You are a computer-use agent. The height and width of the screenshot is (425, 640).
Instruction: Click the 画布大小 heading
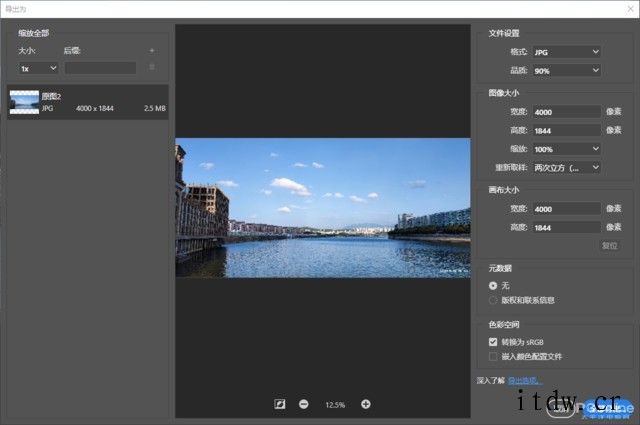(504, 190)
